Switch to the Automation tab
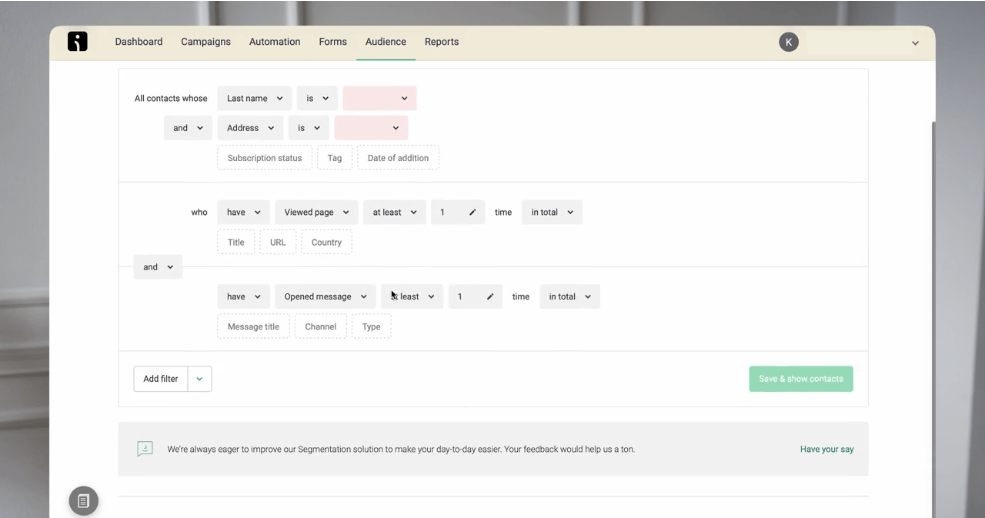985x518 pixels. 275,41
